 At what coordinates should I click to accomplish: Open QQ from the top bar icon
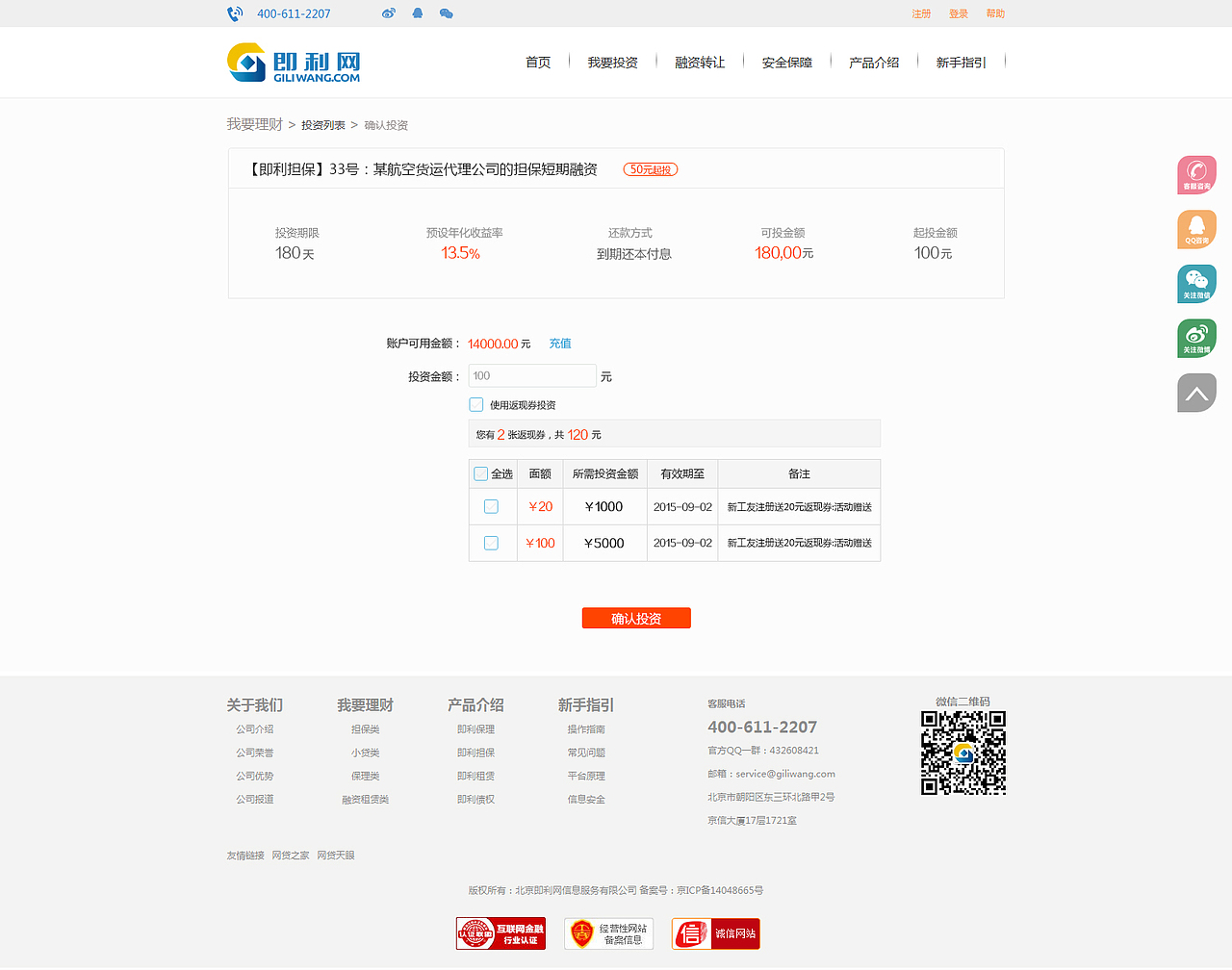point(417,13)
